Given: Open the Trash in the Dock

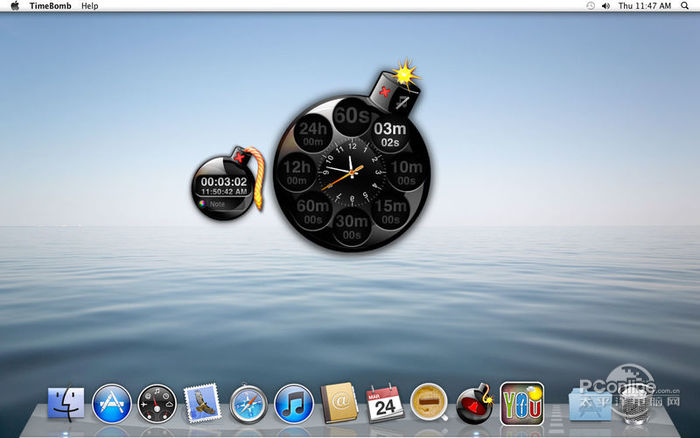Looking at the screenshot, I should coord(636,404).
